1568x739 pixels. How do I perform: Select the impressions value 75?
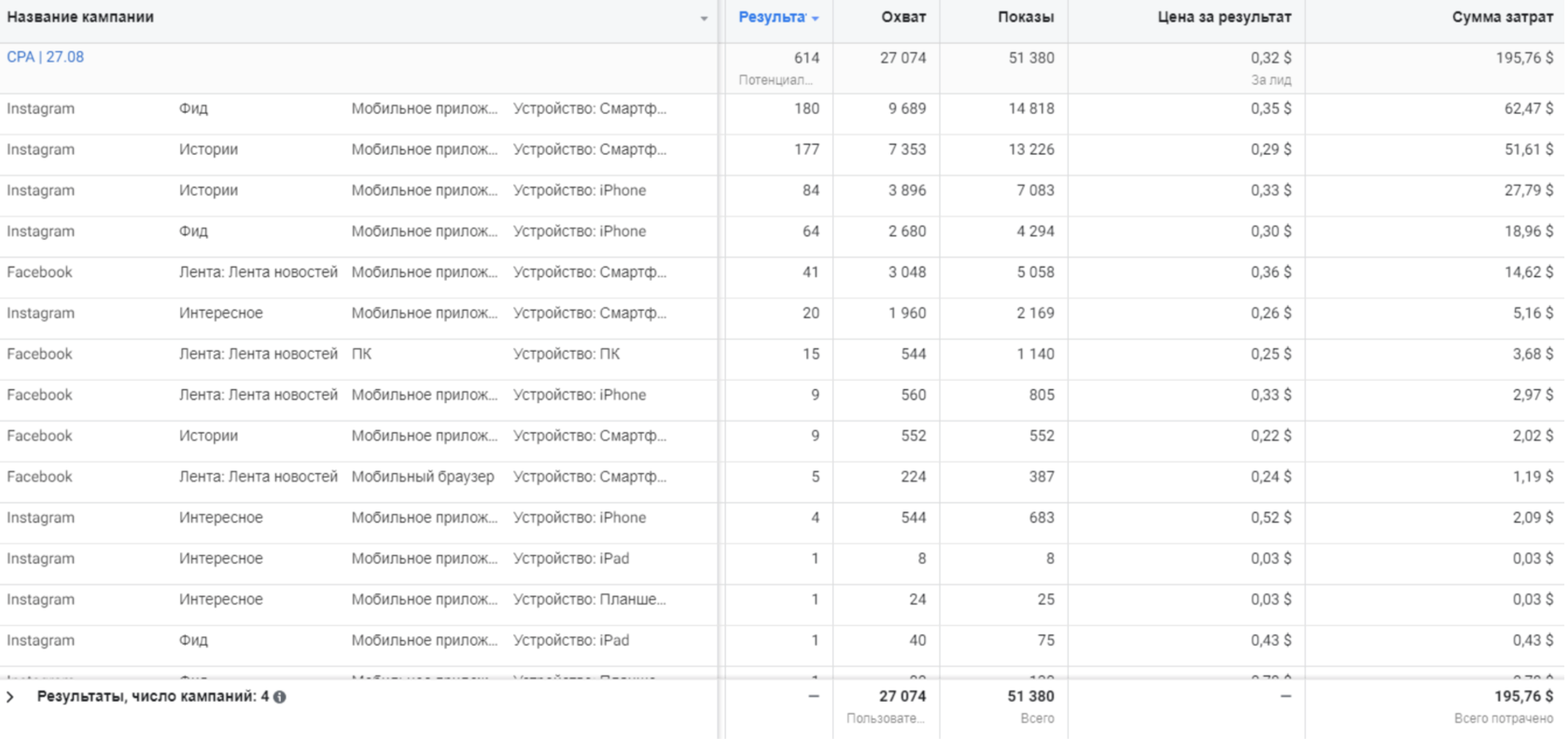pyautogui.click(x=1045, y=640)
